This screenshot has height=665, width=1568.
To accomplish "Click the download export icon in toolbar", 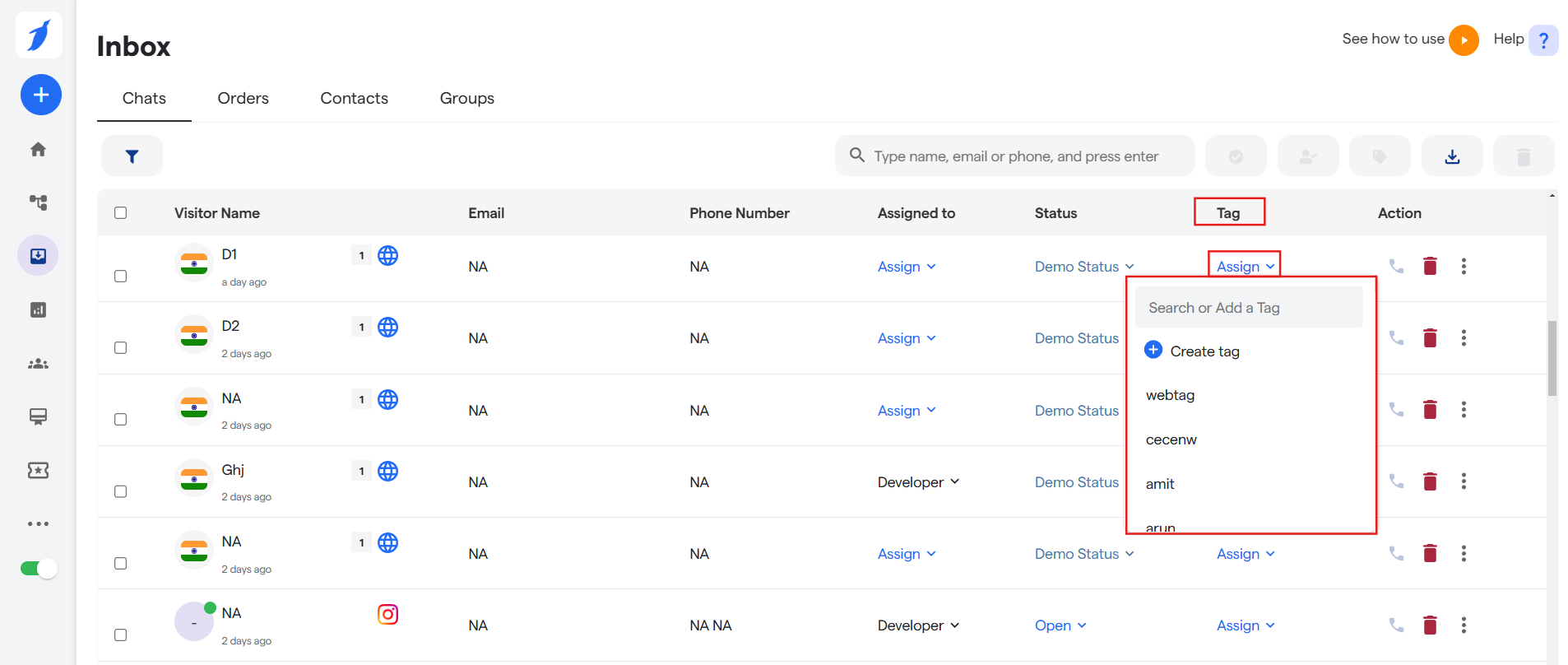I will [1452, 156].
